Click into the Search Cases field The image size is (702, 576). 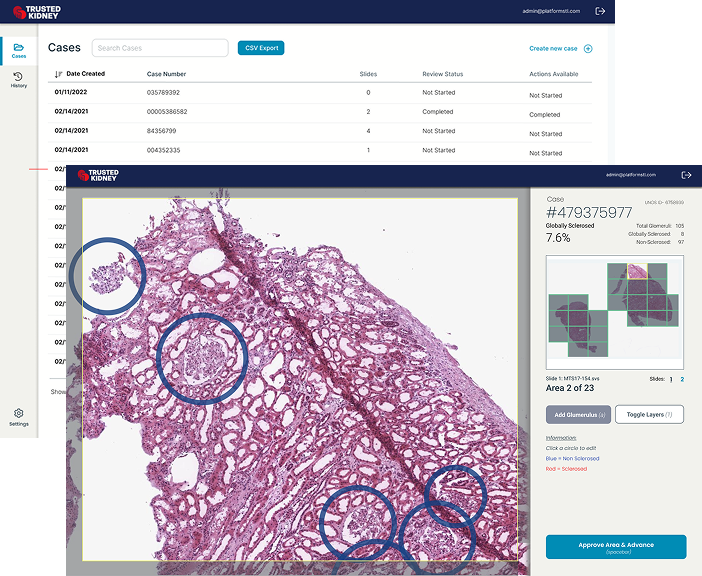coord(160,48)
